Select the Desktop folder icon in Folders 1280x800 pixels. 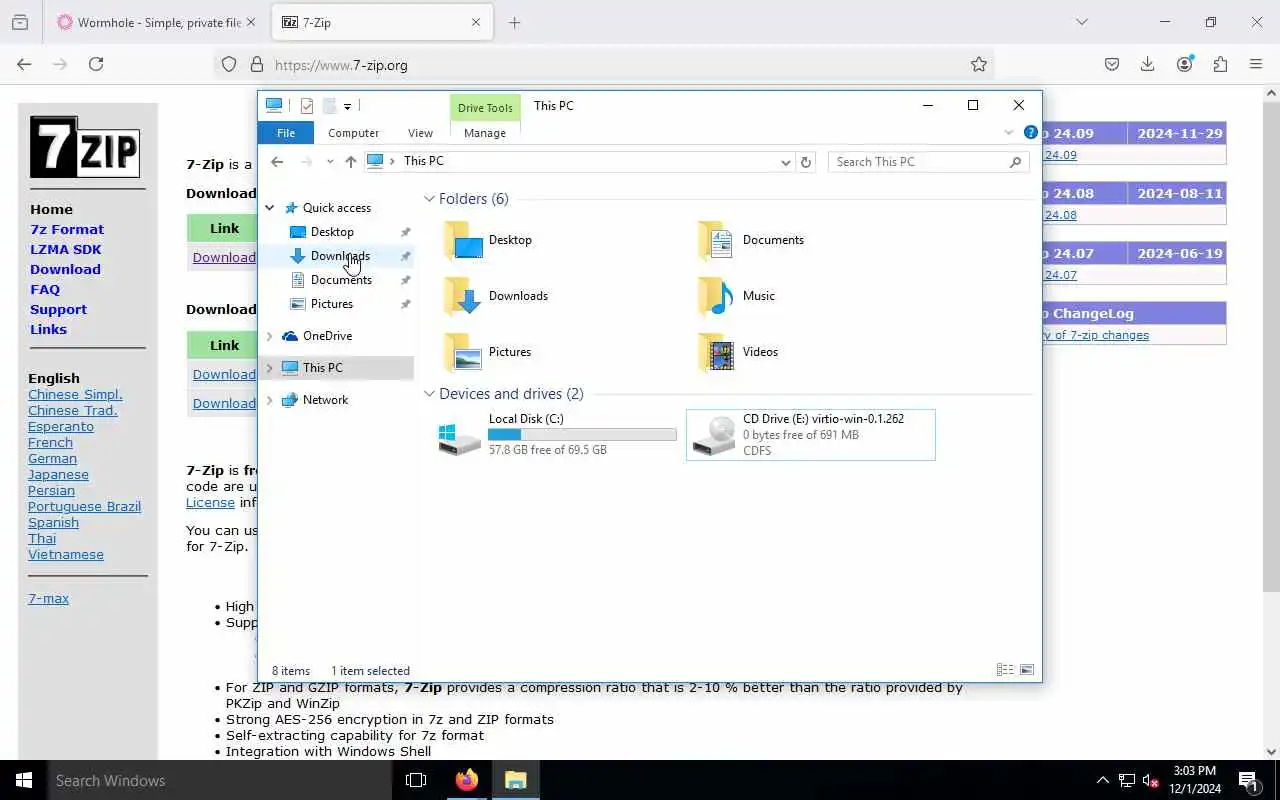point(462,240)
